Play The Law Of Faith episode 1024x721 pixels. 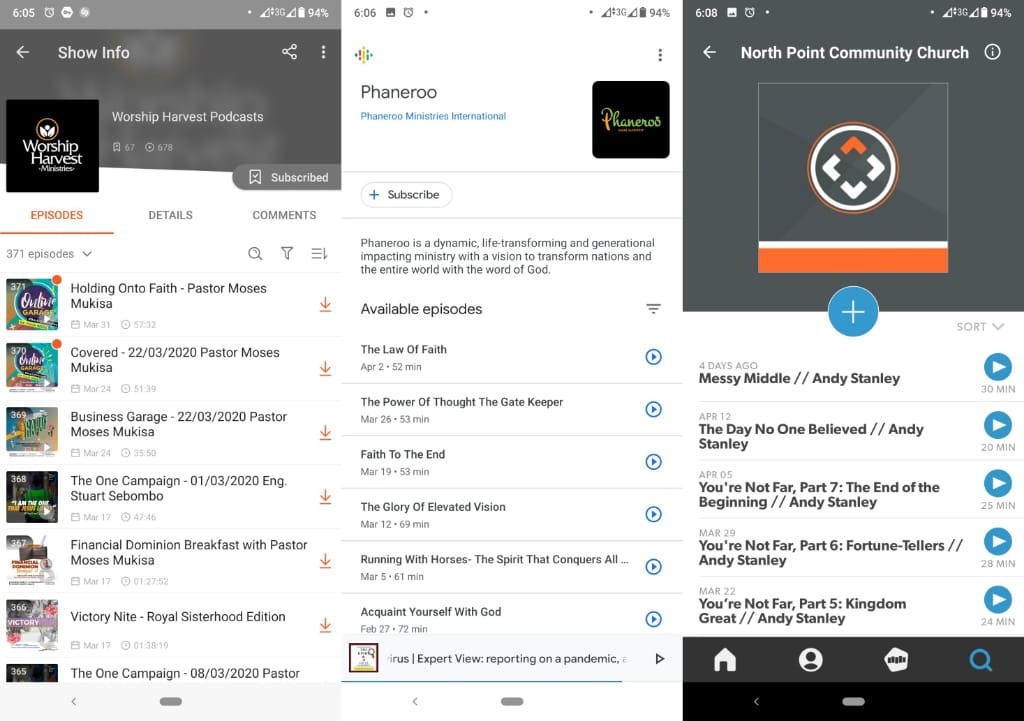point(653,357)
